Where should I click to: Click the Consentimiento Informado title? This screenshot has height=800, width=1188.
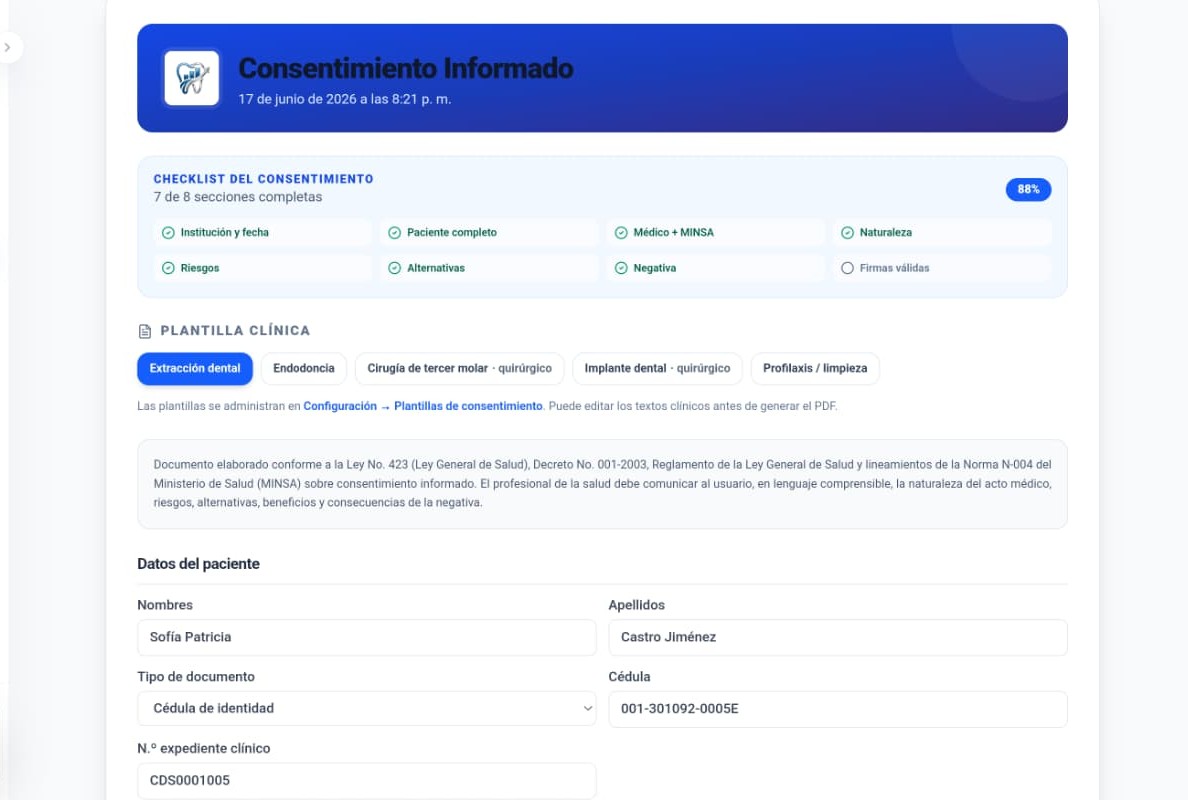point(406,68)
